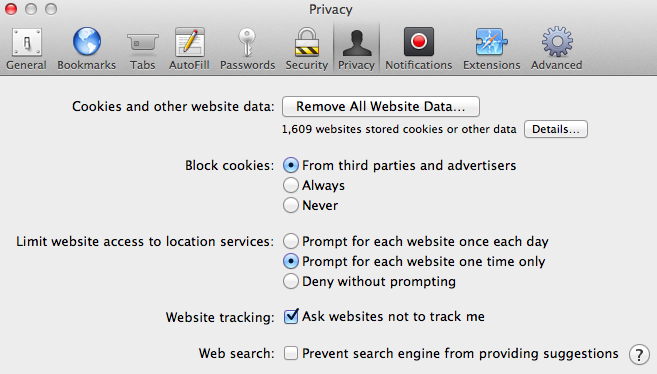657x374 pixels.
Task: Select the Tabs preferences icon
Action: coord(142,42)
